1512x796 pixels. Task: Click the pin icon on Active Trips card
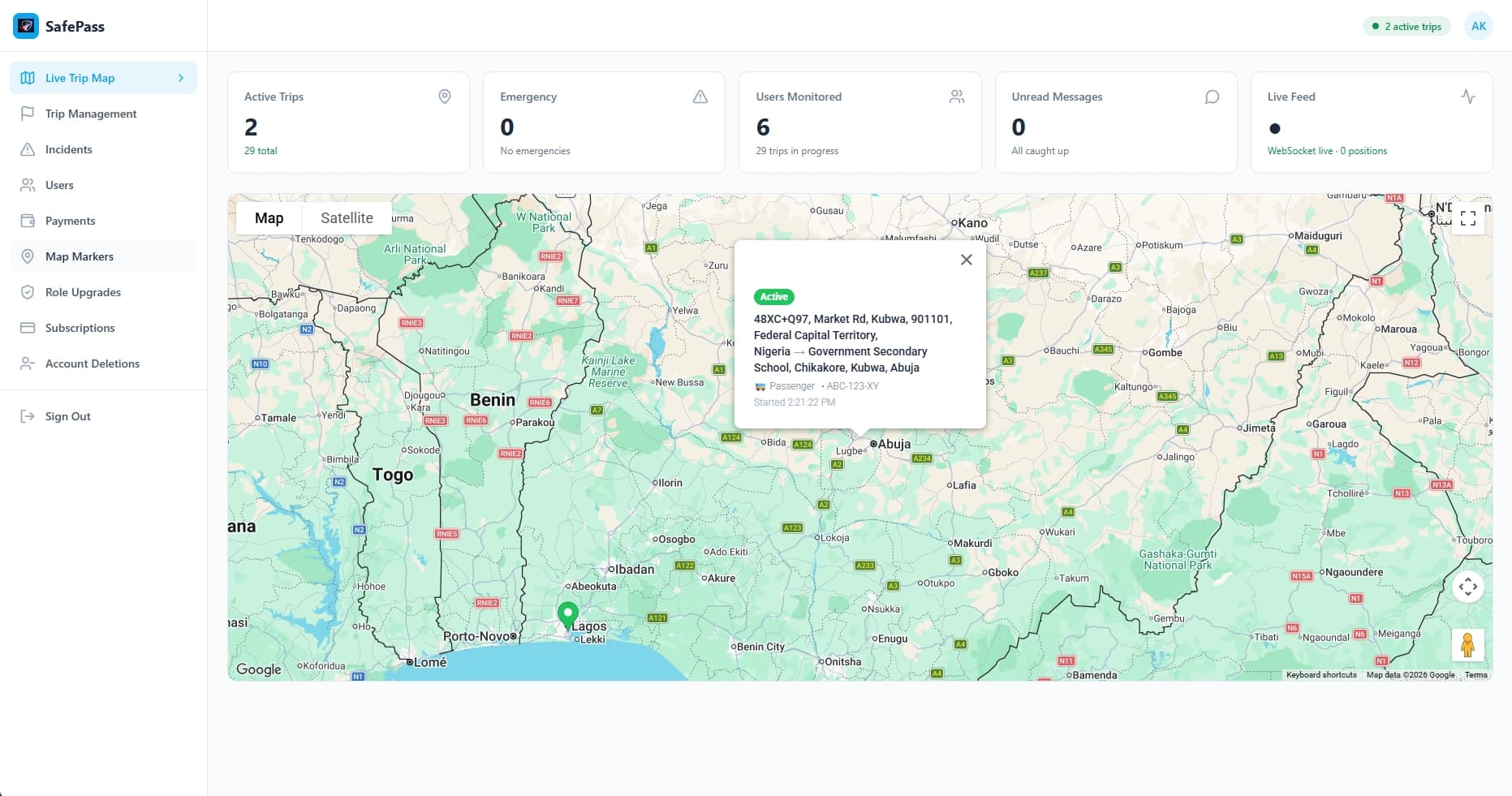[x=445, y=97]
